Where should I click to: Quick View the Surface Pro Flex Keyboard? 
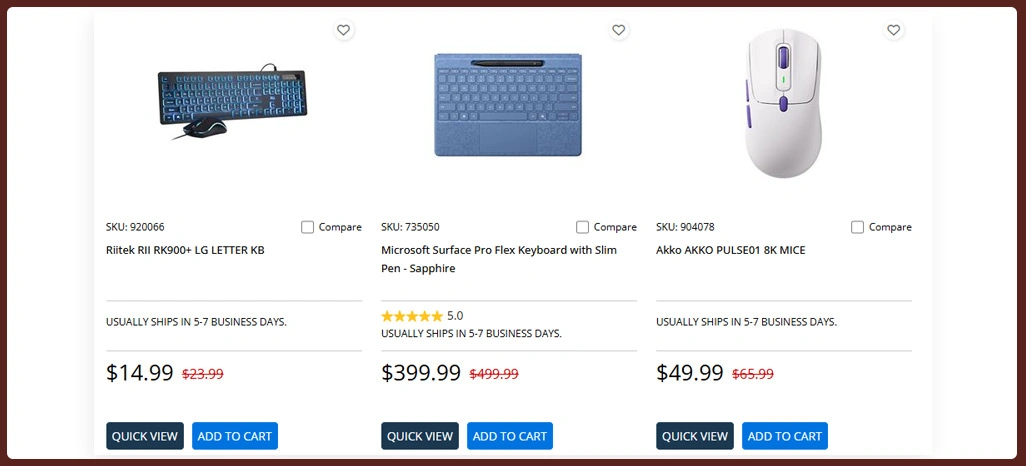tap(420, 436)
